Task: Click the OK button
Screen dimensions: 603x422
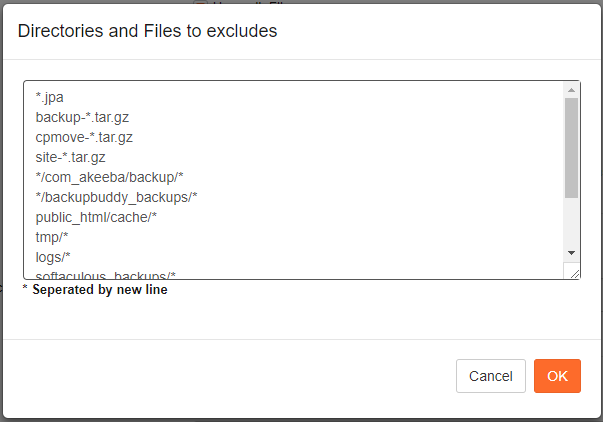Action: pos(557,376)
